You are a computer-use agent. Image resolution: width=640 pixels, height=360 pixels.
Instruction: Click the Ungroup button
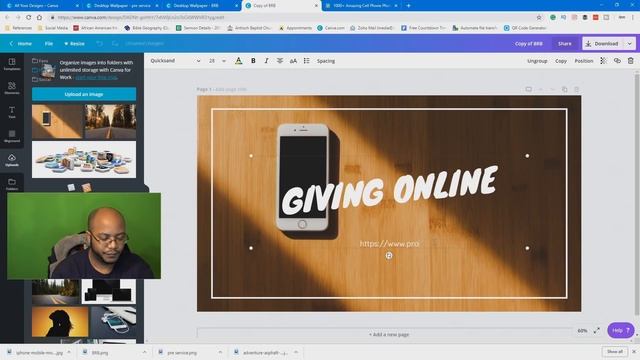tap(537, 61)
